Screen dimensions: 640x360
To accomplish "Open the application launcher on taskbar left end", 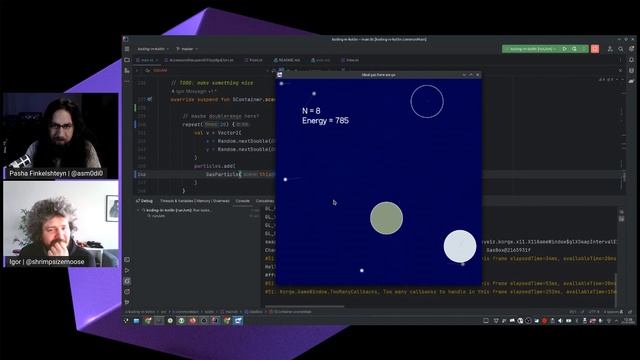I will (126, 321).
